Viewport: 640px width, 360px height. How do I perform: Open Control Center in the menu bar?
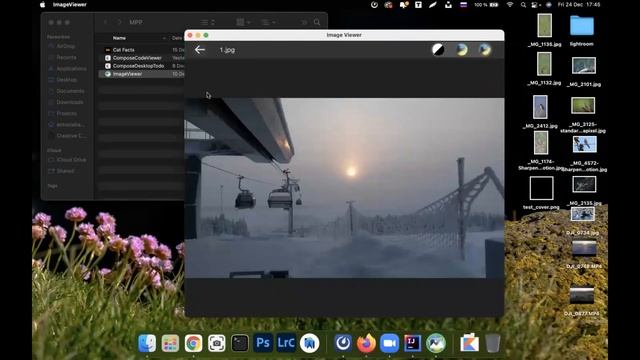tap(535, 5)
